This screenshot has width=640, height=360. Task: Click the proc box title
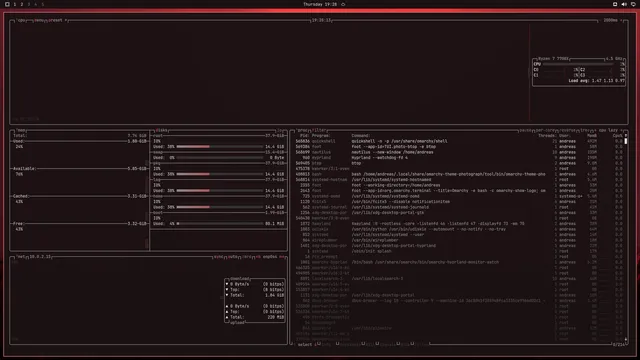303,130
